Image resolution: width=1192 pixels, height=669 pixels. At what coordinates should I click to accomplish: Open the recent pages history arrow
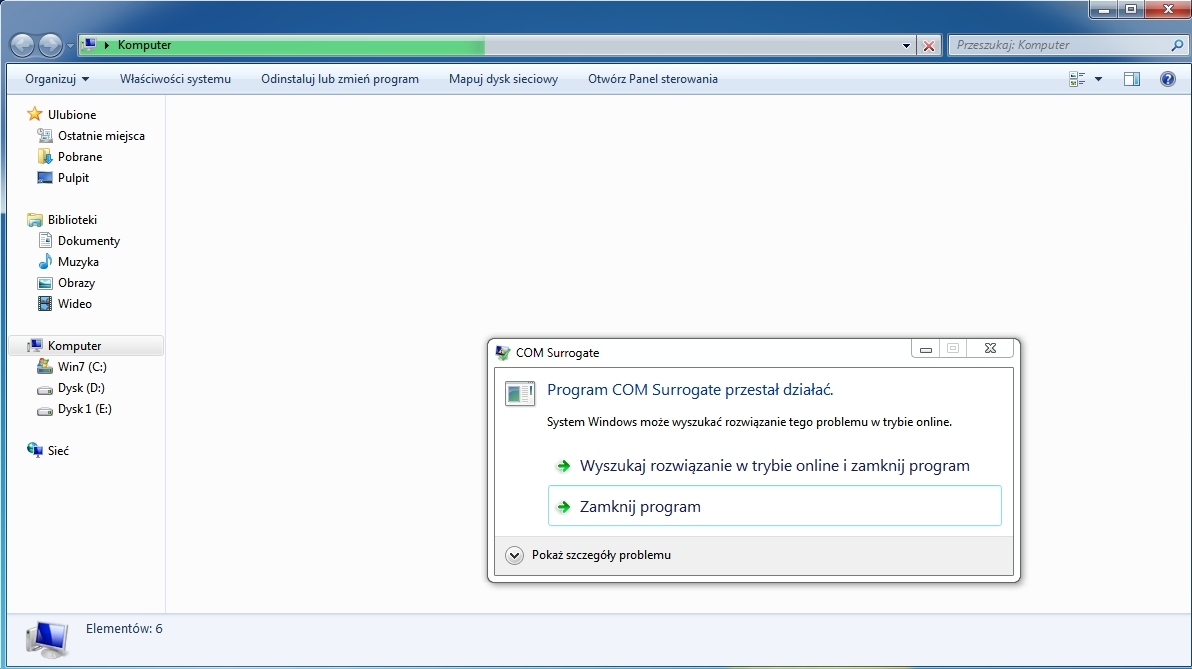[70, 46]
